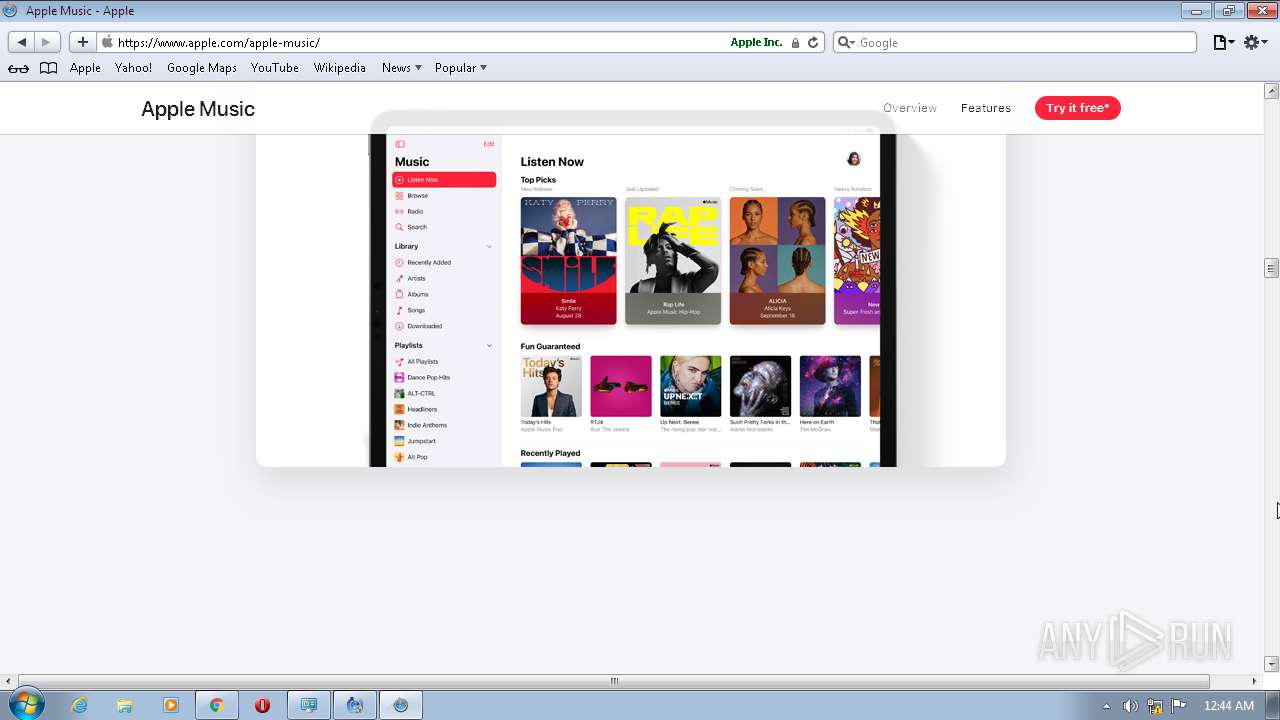The height and width of the screenshot is (720, 1280).
Task: Click the scroll-down arrow of the page
Action: point(1271,664)
